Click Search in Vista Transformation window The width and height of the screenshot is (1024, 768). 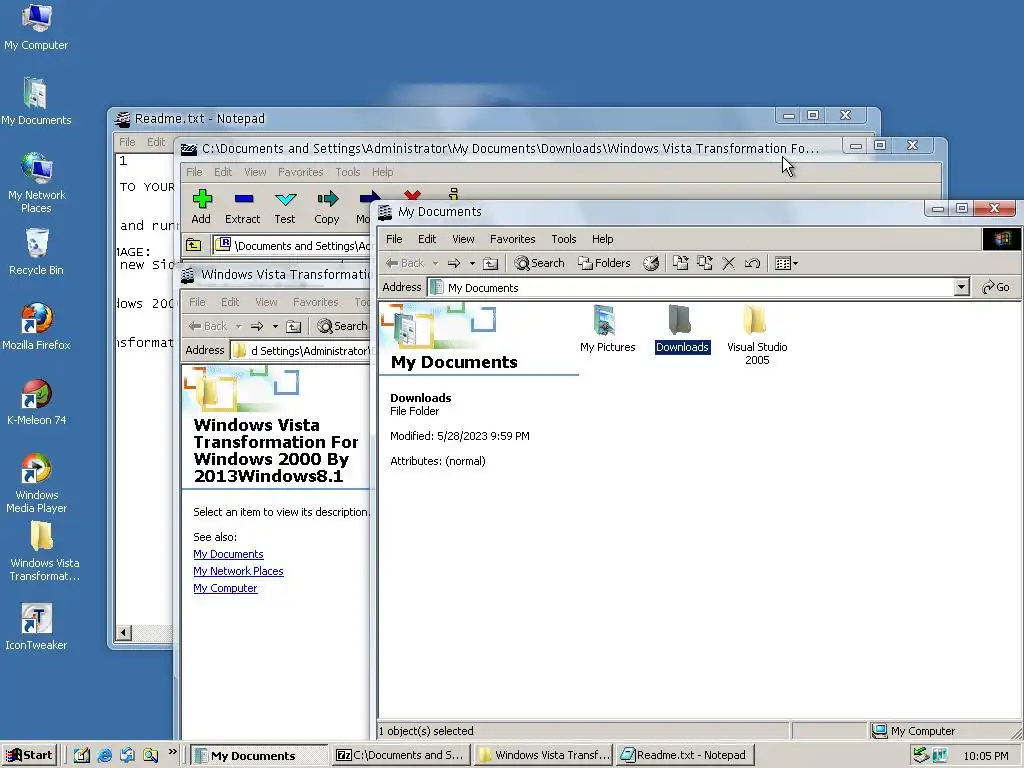[342, 326]
